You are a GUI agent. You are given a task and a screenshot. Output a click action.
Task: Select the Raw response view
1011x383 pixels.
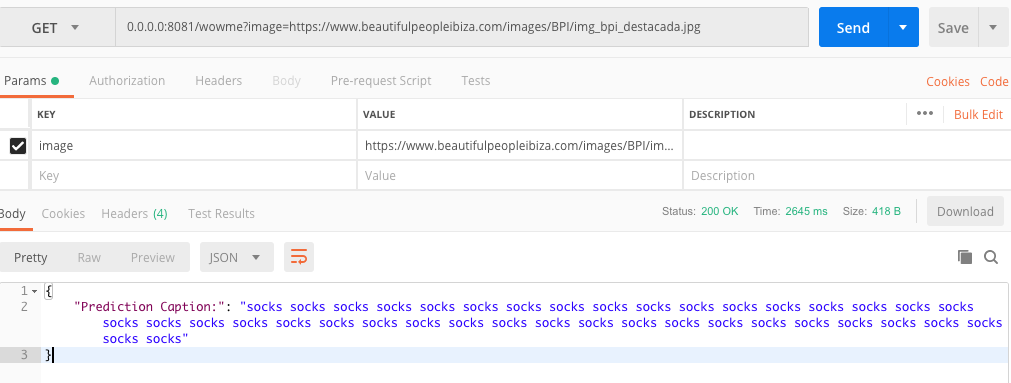(89, 257)
